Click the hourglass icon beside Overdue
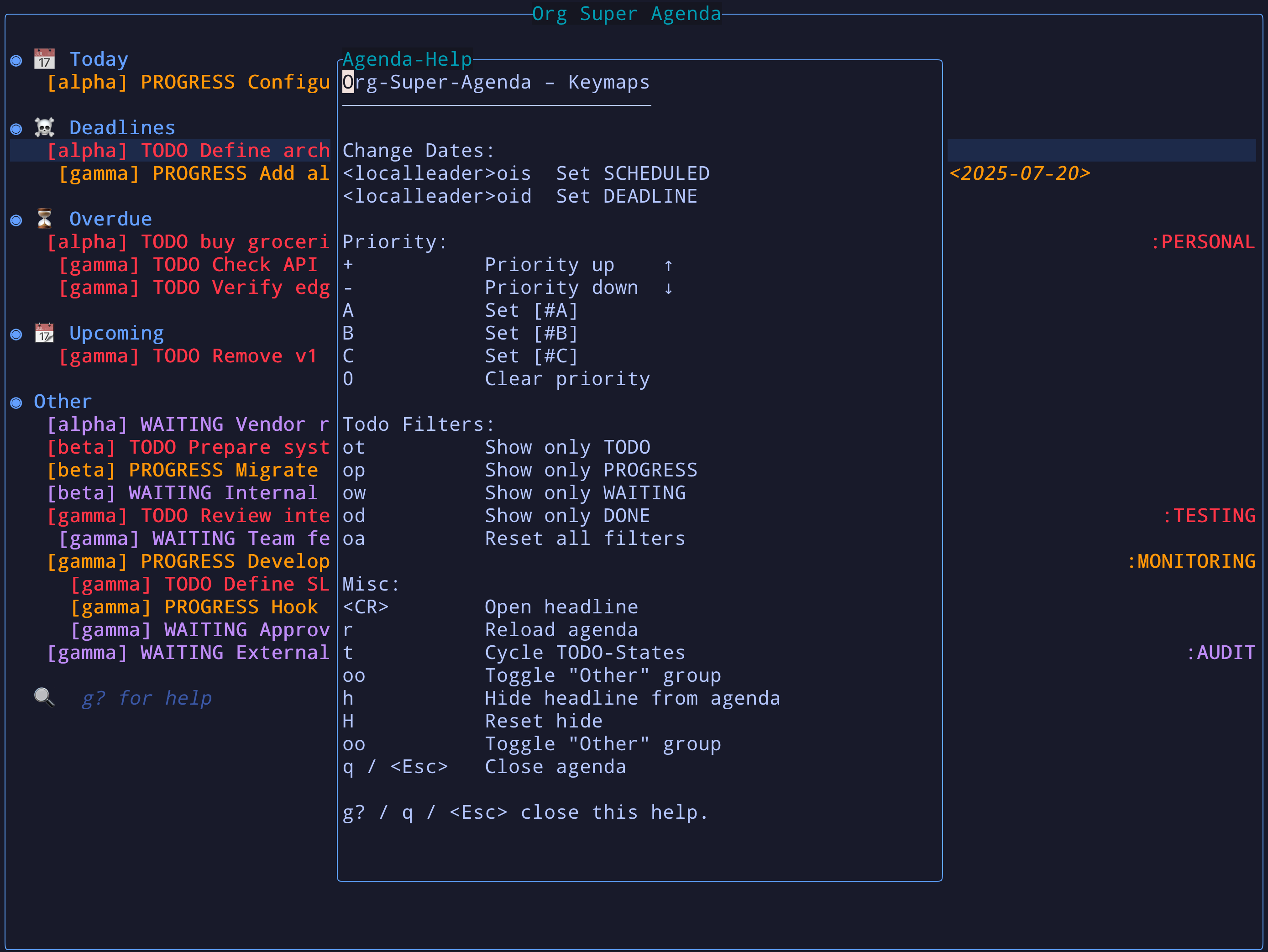The height and width of the screenshot is (952, 1268). (x=44, y=219)
